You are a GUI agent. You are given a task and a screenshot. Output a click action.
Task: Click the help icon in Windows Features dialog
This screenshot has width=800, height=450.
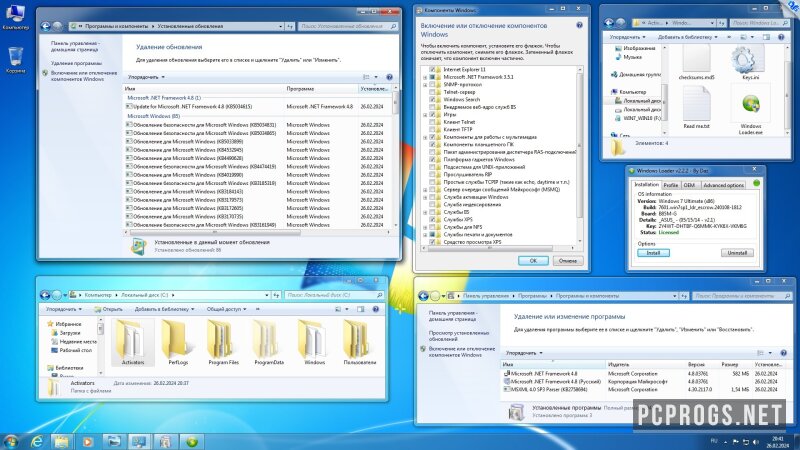pos(579,25)
